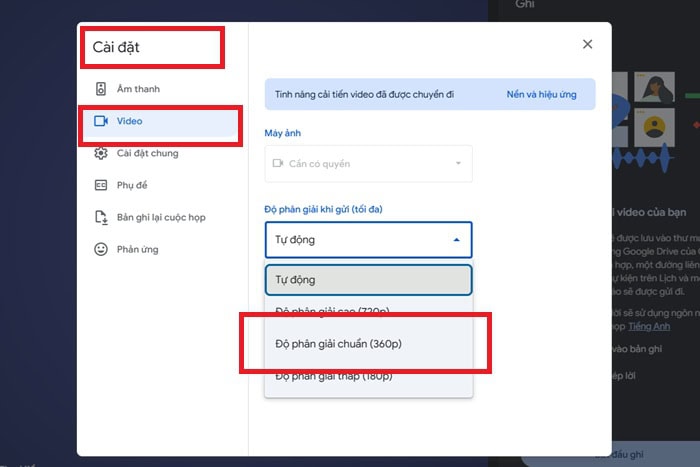The image size is (700, 467).
Task: Click the Máy ảnh dropdown arrow
Action: [x=458, y=163]
